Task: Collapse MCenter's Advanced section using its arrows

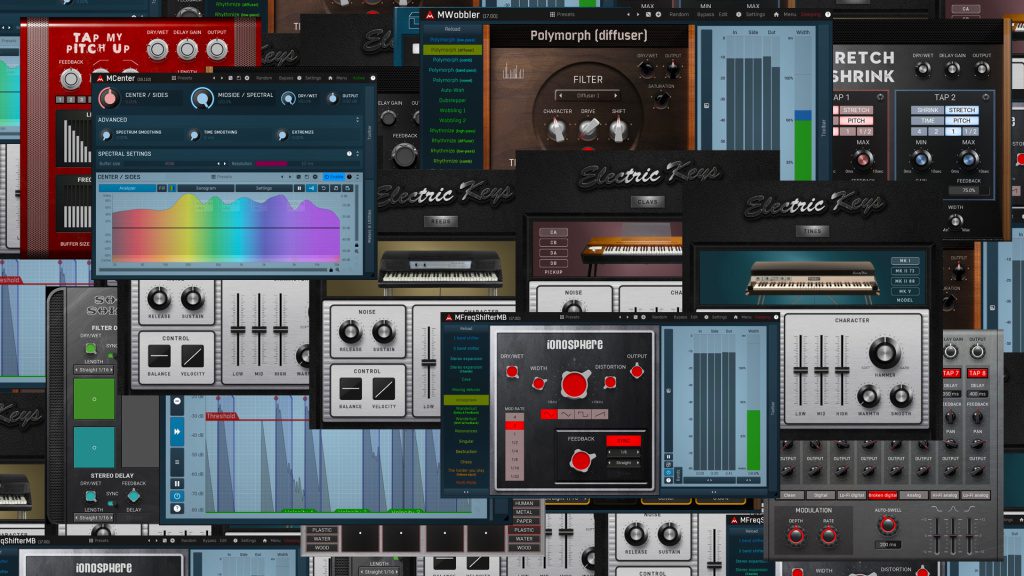Action: 357,120
